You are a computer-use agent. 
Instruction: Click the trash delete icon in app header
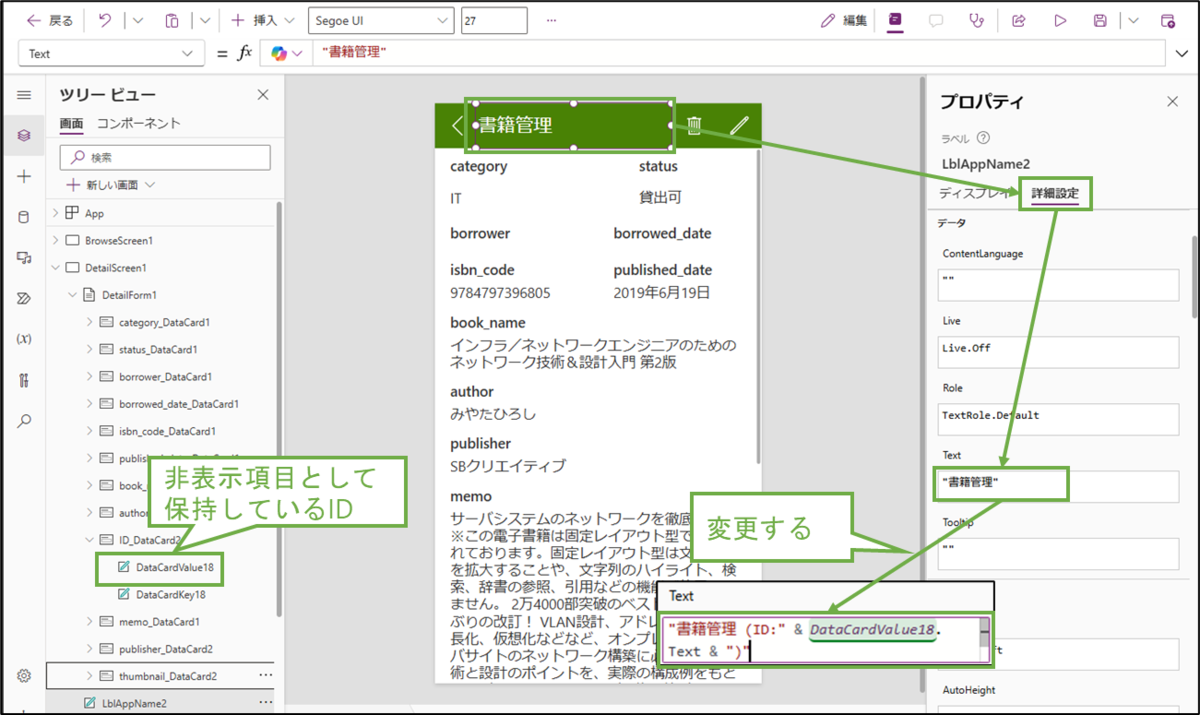click(x=694, y=125)
